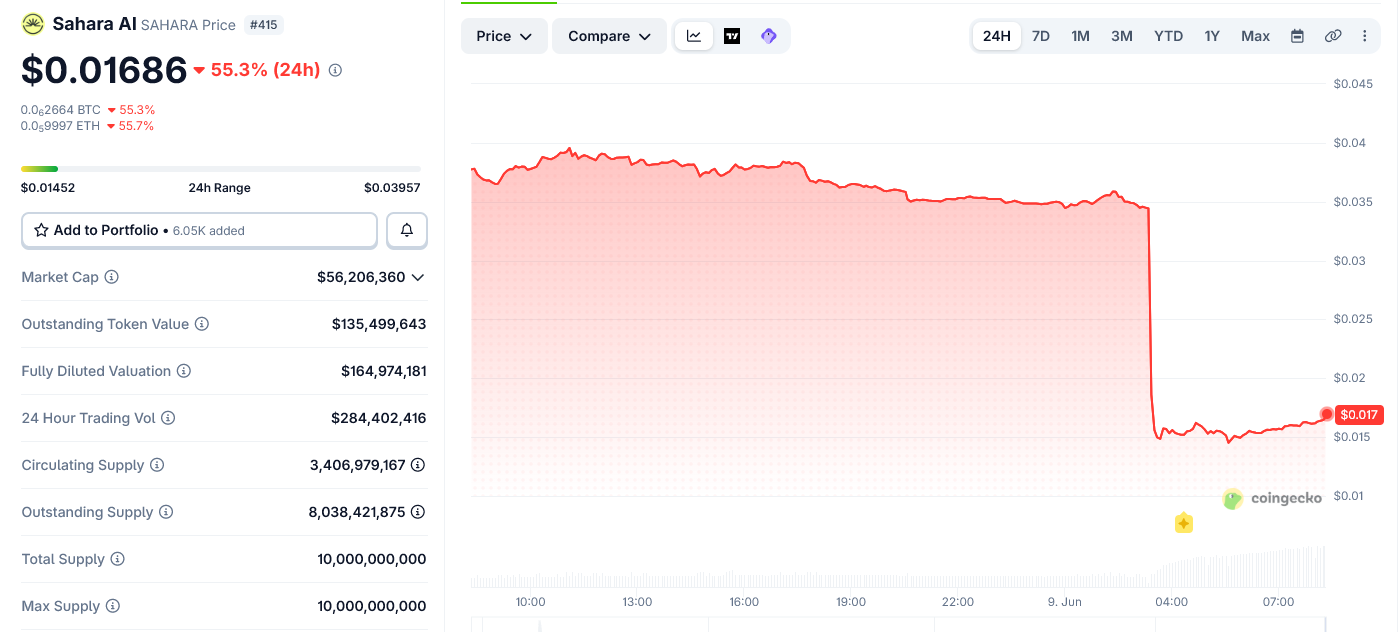Select the Max time range tab
Viewport: 1399px width, 632px height.
[x=1256, y=36]
